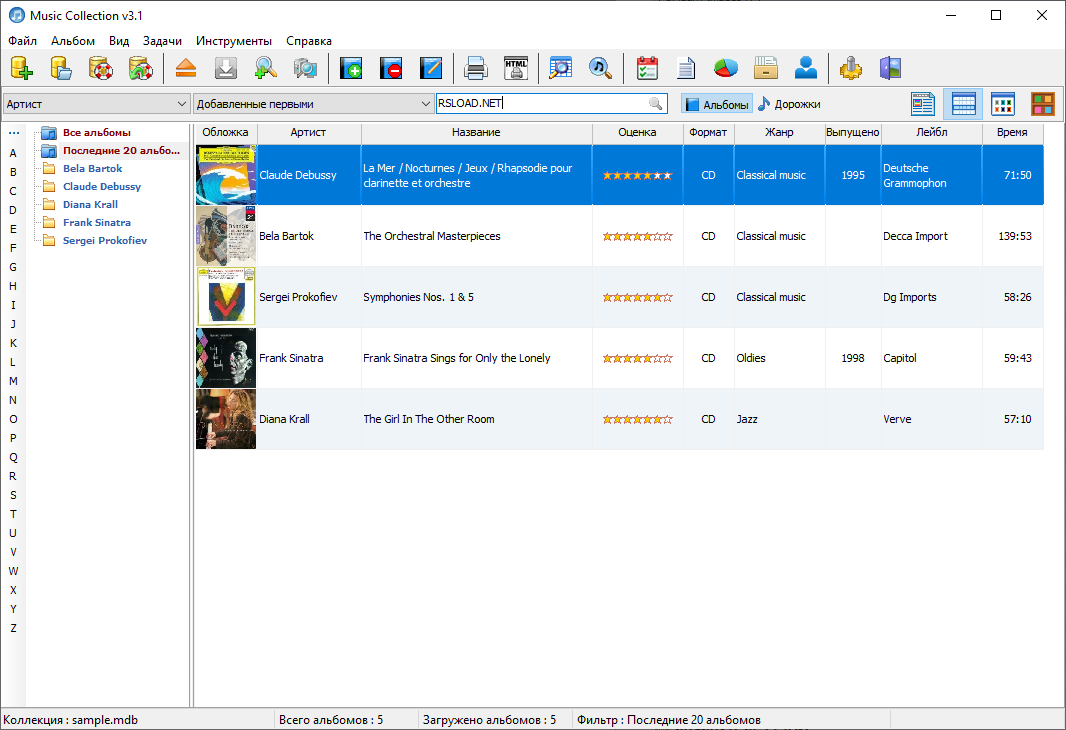Print the collection using the printer icon
Image resolution: width=1066 pixels, height=730 pixels.
(476, 68)
